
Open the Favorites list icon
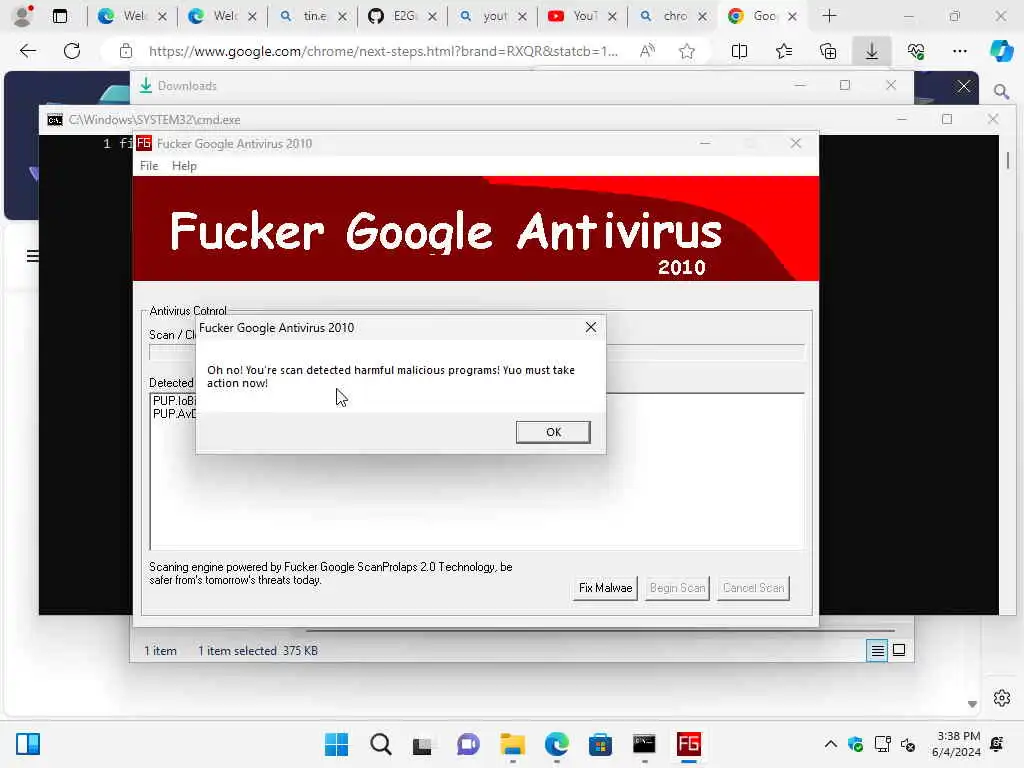coord(784,51)
